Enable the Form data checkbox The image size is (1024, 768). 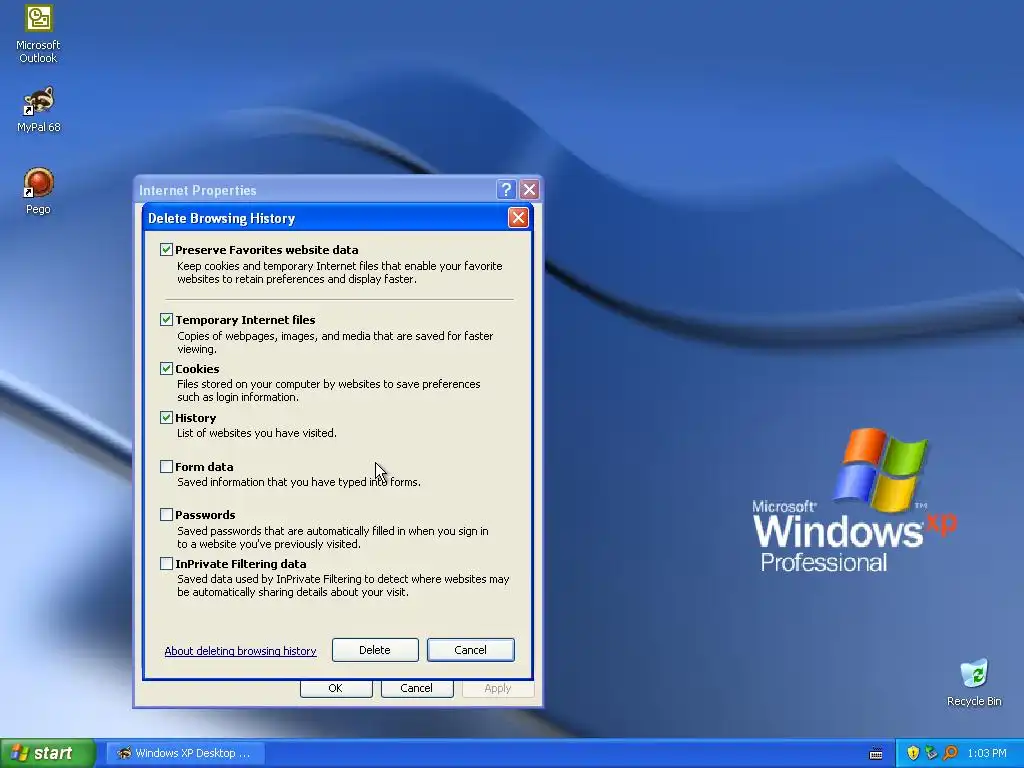(167, 466)
